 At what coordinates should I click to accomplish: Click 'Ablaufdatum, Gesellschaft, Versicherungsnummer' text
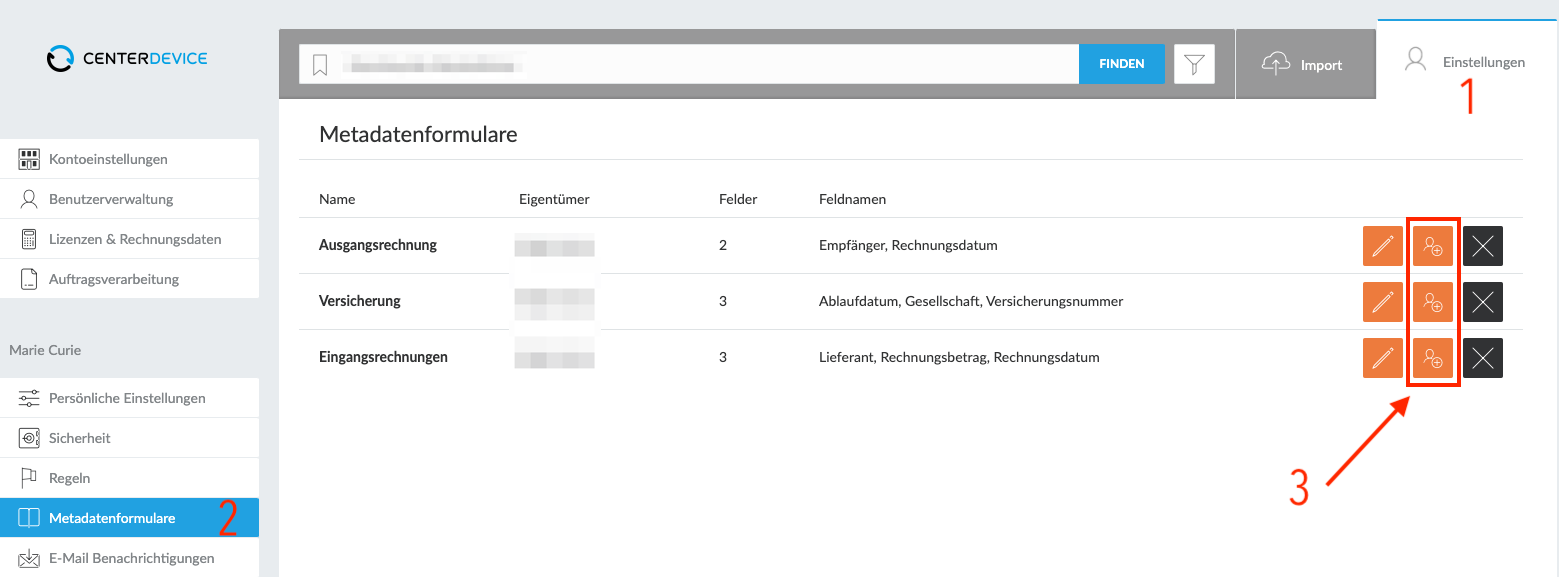[971, 301]
